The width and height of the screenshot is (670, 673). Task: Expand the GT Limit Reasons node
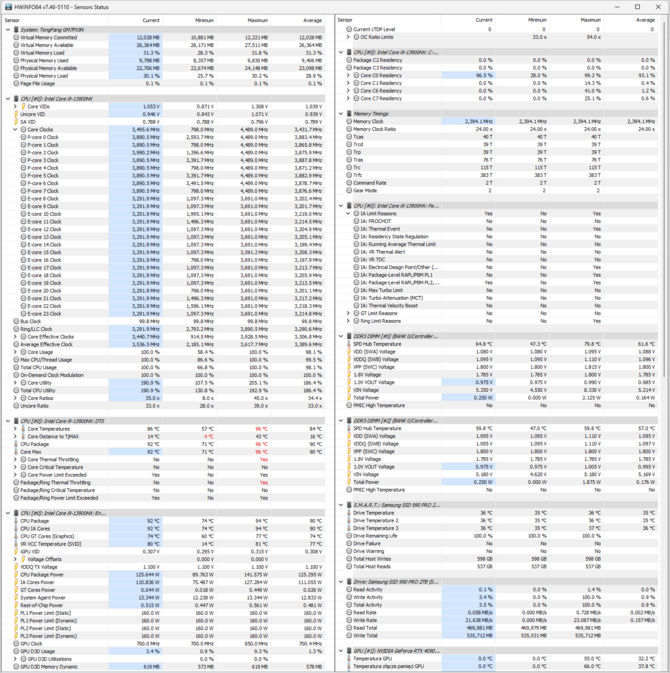pyautogui.click(x=349, y=312)
